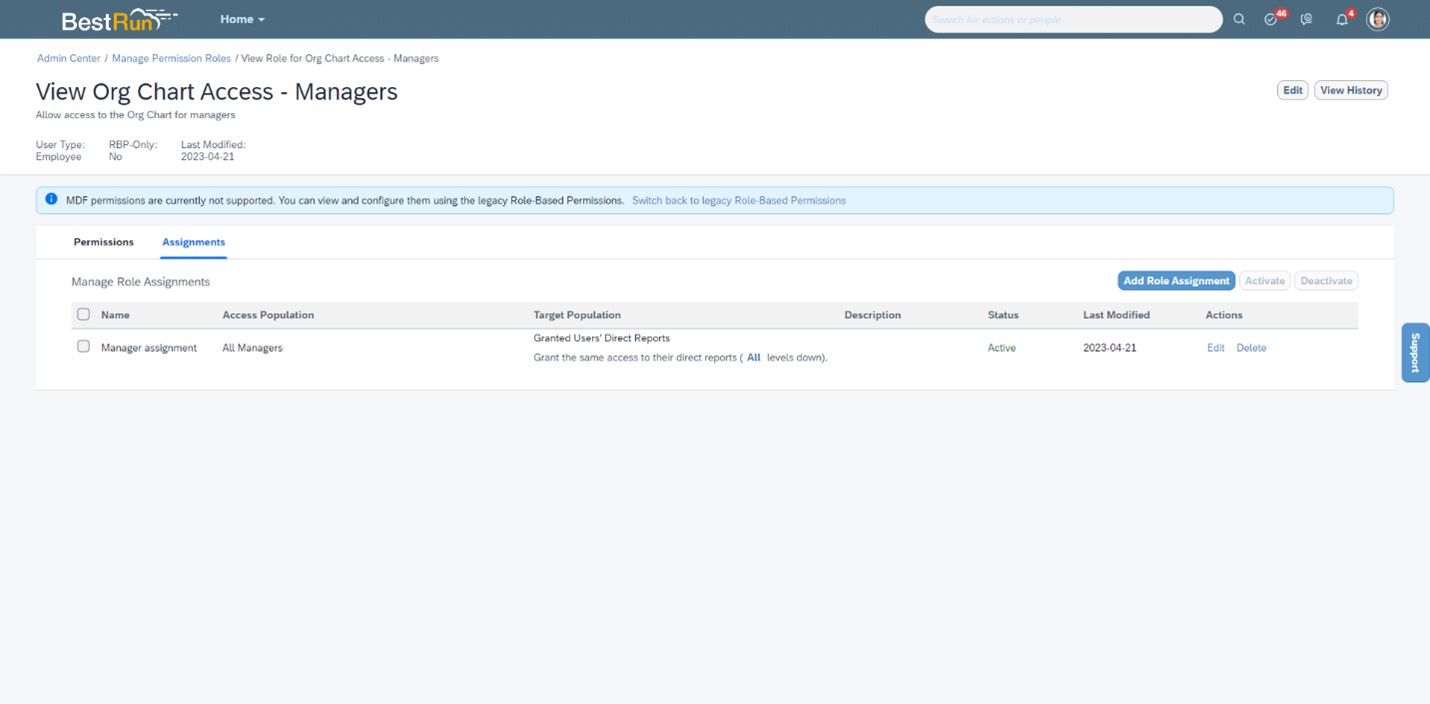This screenshot has width=1430, height=704.
Task: Delete the Manager assignment row
Action: tap(1251, 348)
